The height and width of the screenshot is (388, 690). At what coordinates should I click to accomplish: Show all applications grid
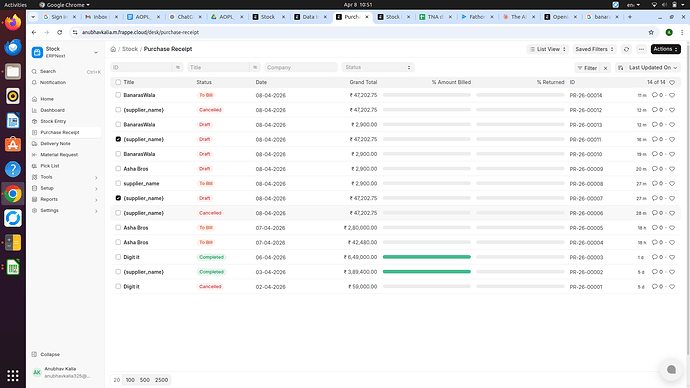point(13,375)
